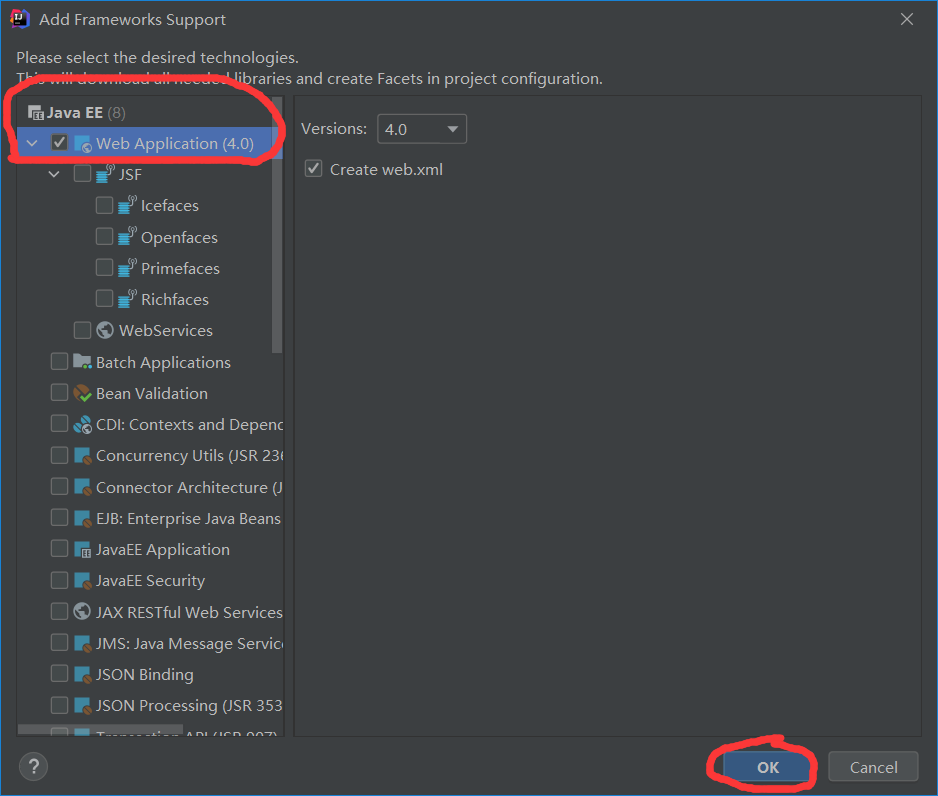Close the Add Frameworks Support dialog
Viewport: 938px width, 796px height.
tap(907, 19)
